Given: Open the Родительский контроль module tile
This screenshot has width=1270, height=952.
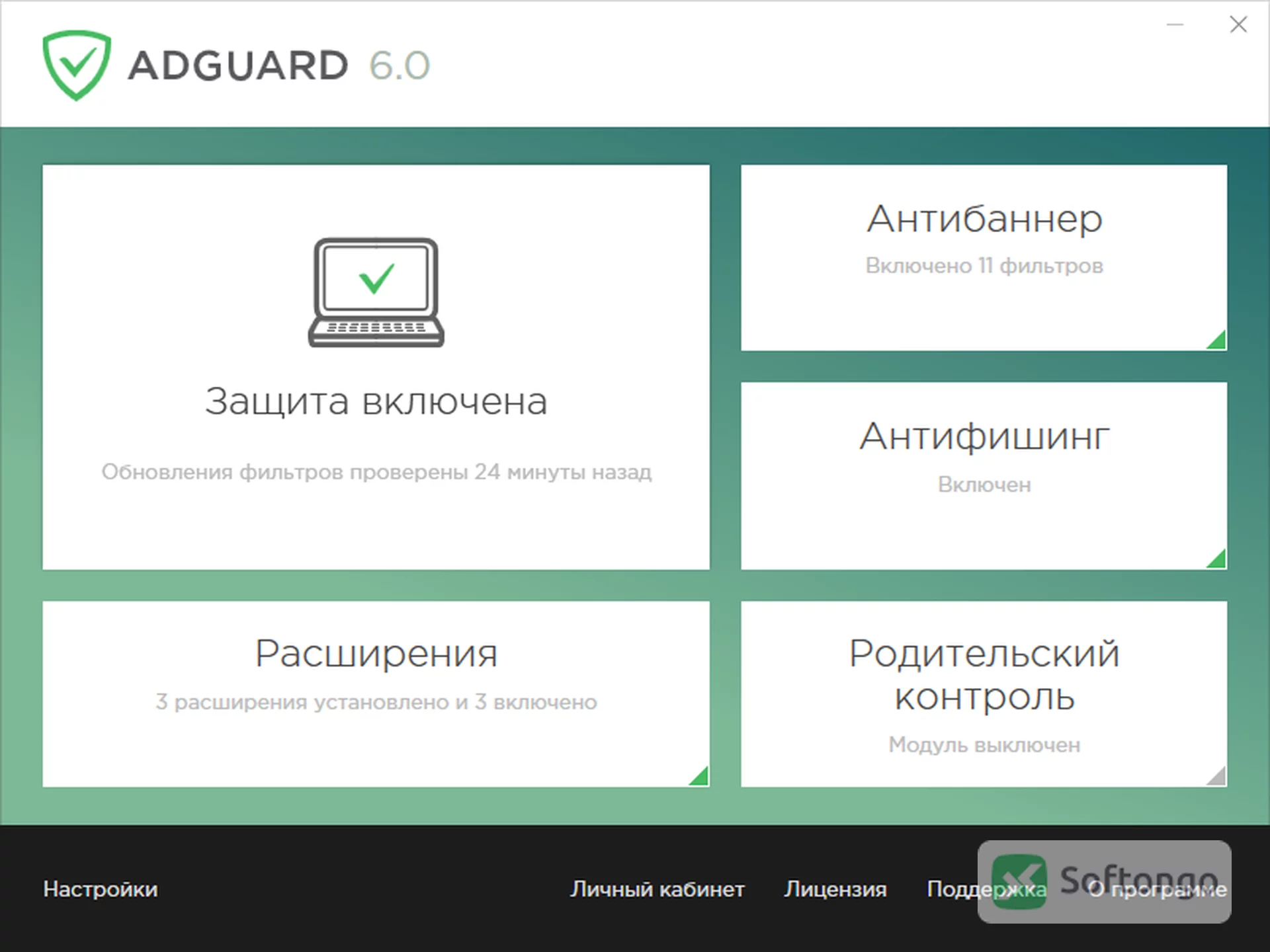Looking at the screenshot, I should click(984, 694).
